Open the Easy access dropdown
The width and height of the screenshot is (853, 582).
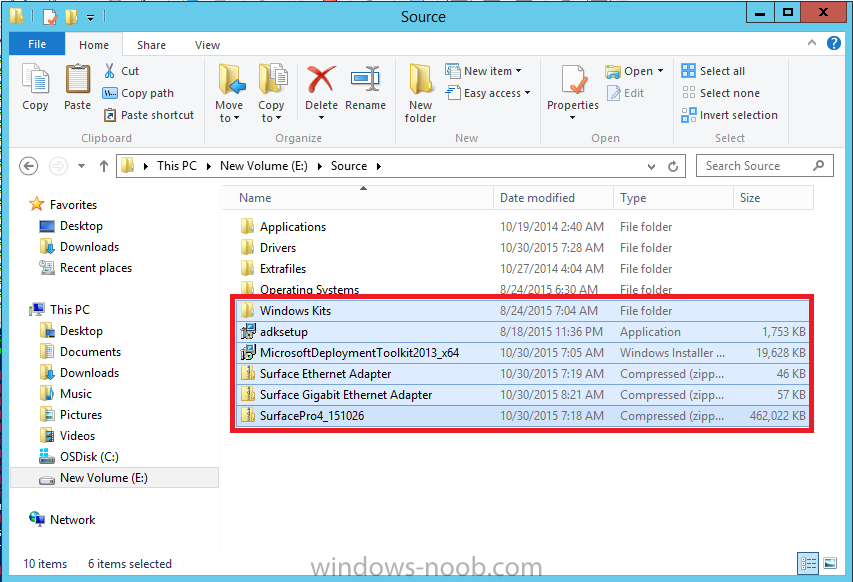[x=487, y=93]
